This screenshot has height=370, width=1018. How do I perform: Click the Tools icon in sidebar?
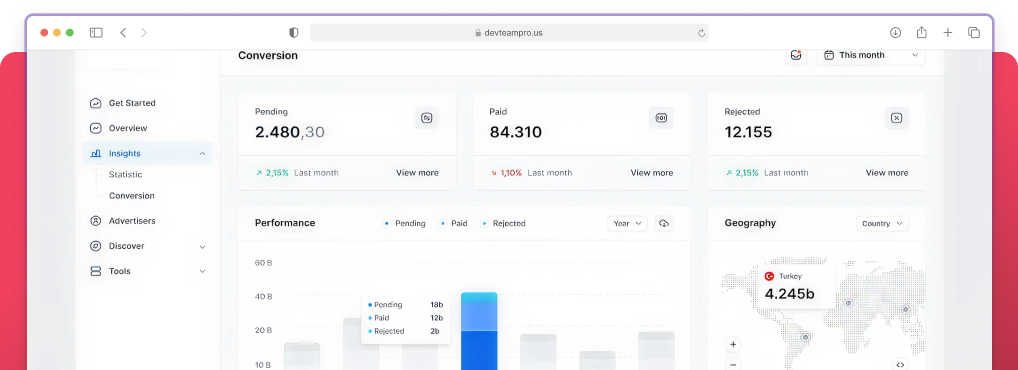pyautogui.click(x=95, y=271)
